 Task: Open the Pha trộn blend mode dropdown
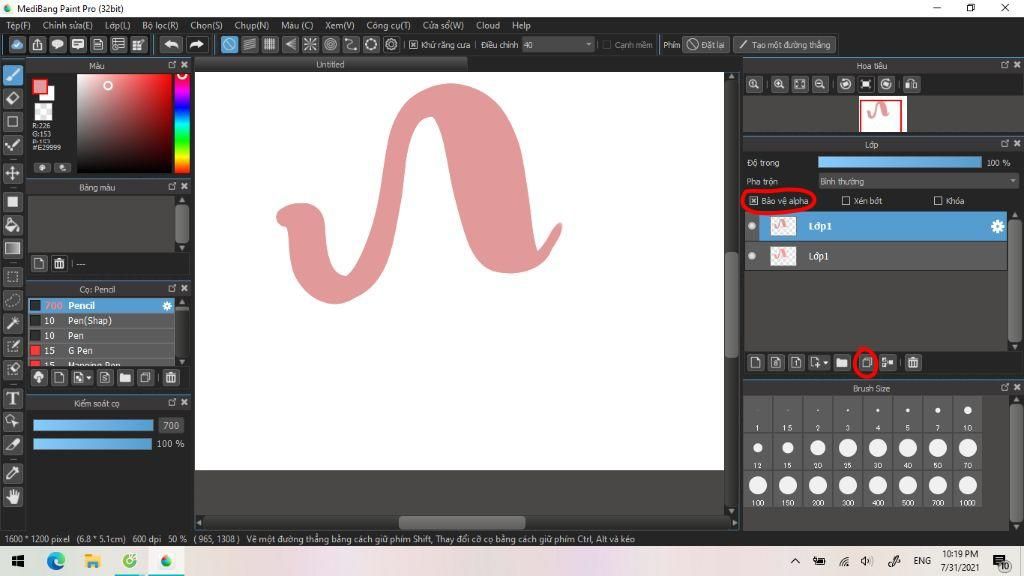[x=918, y=181]
